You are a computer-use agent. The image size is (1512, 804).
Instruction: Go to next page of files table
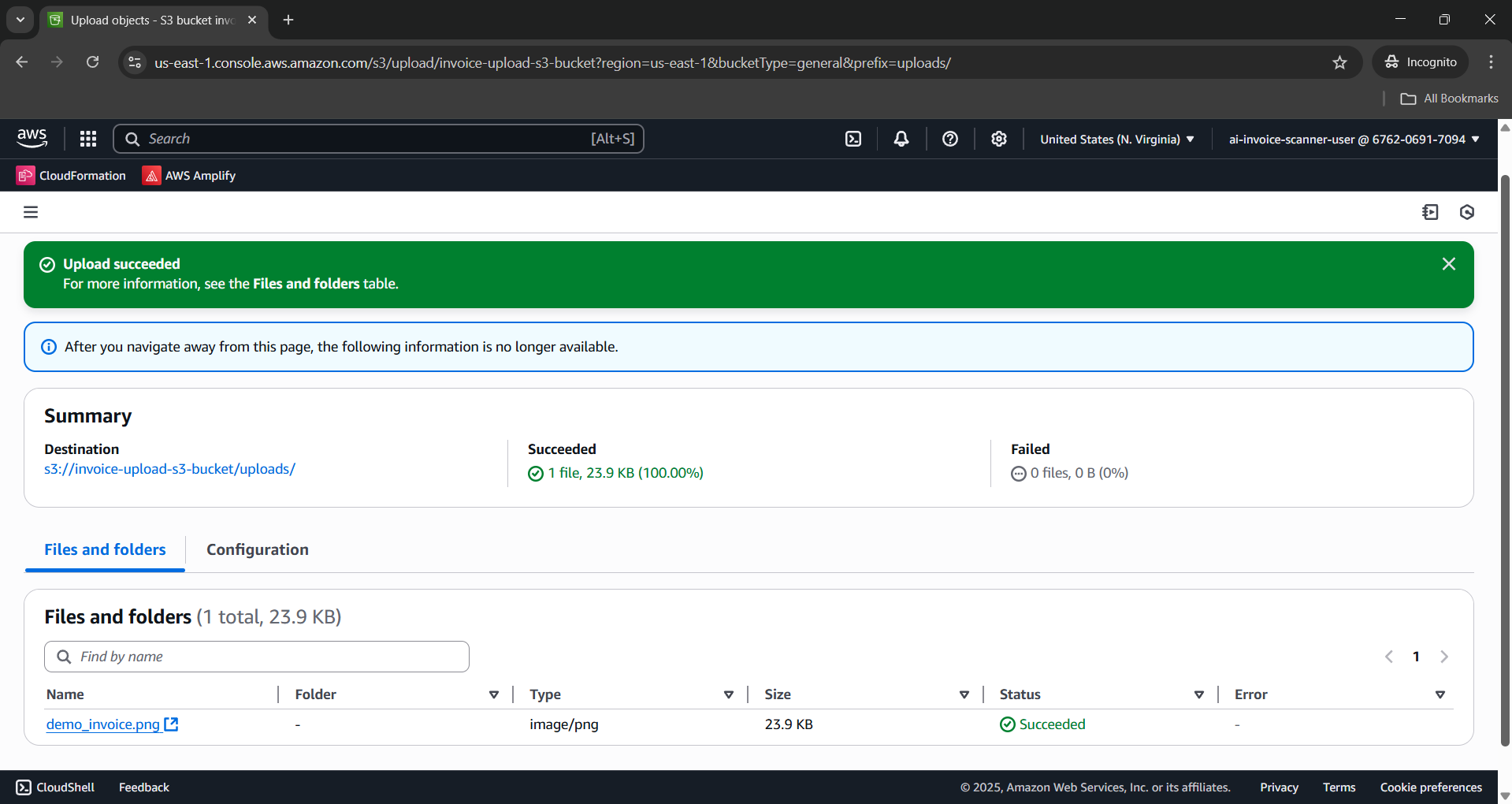pos(1444,657)
